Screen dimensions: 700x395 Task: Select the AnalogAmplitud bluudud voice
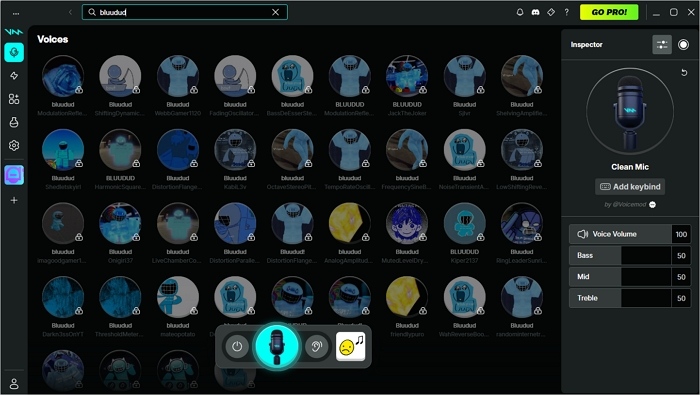(350, 224)
